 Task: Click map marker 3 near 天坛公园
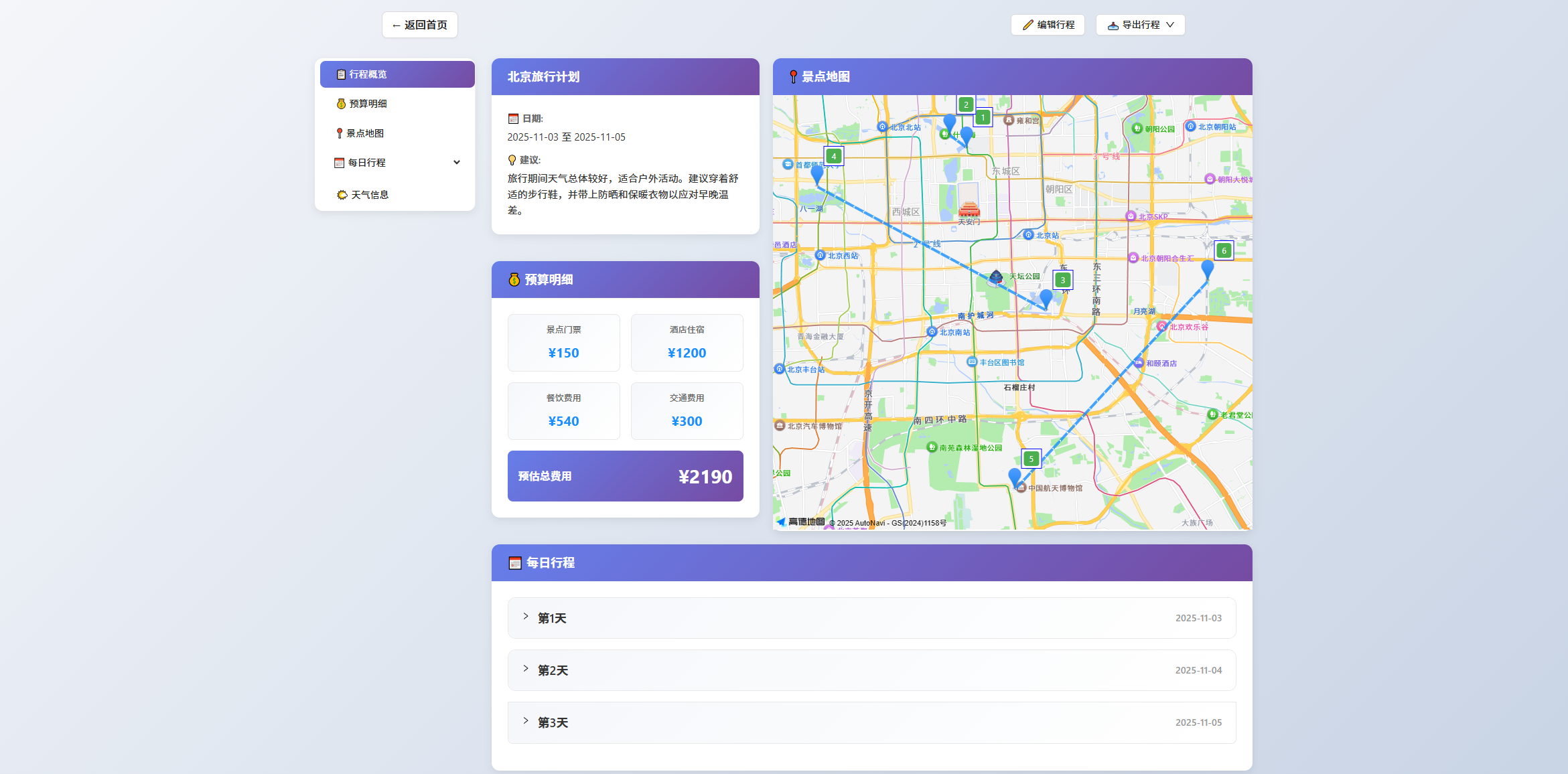1062,280
